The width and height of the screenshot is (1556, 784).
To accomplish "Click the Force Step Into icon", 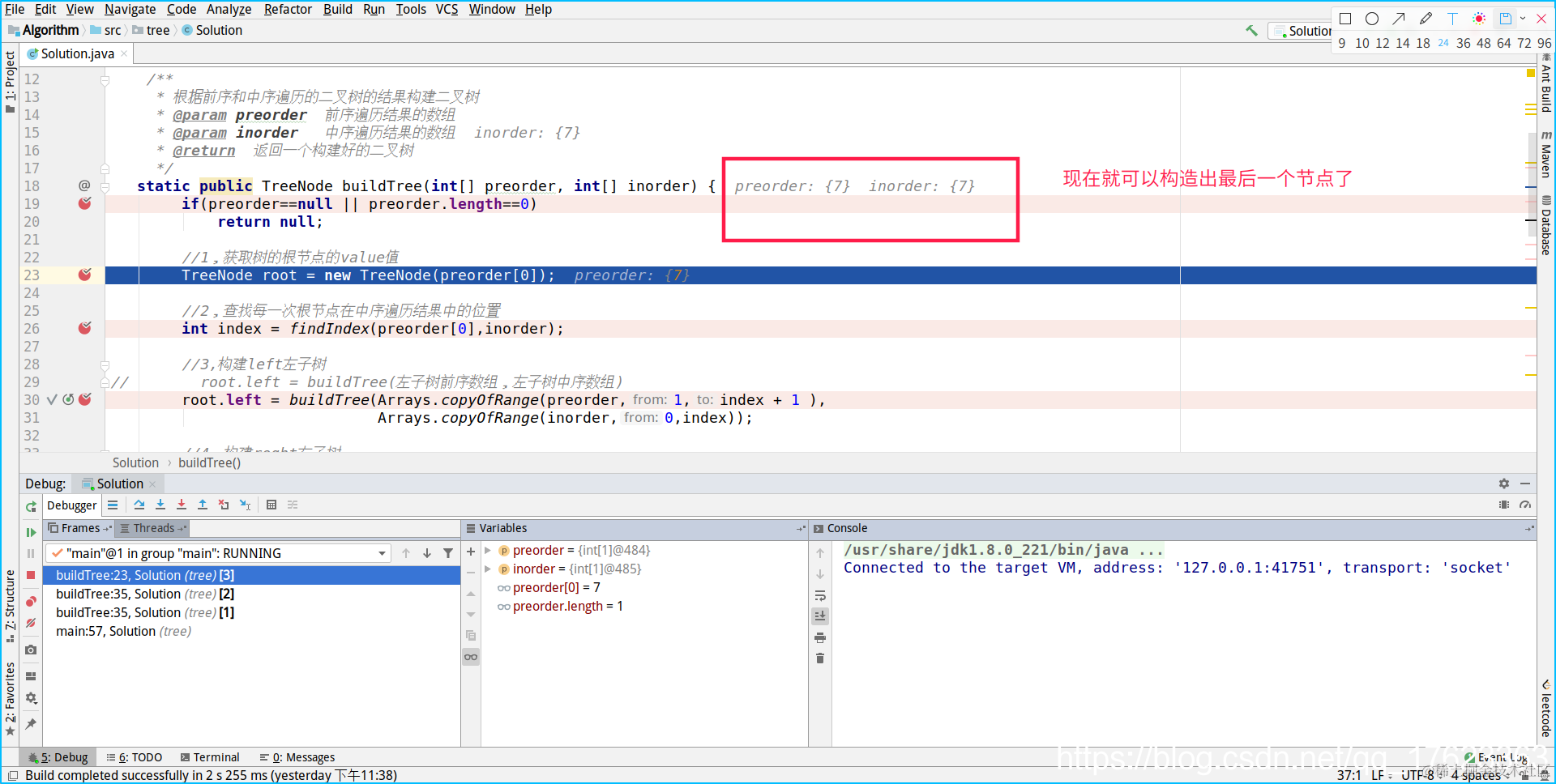I will [x=182, y=505].
